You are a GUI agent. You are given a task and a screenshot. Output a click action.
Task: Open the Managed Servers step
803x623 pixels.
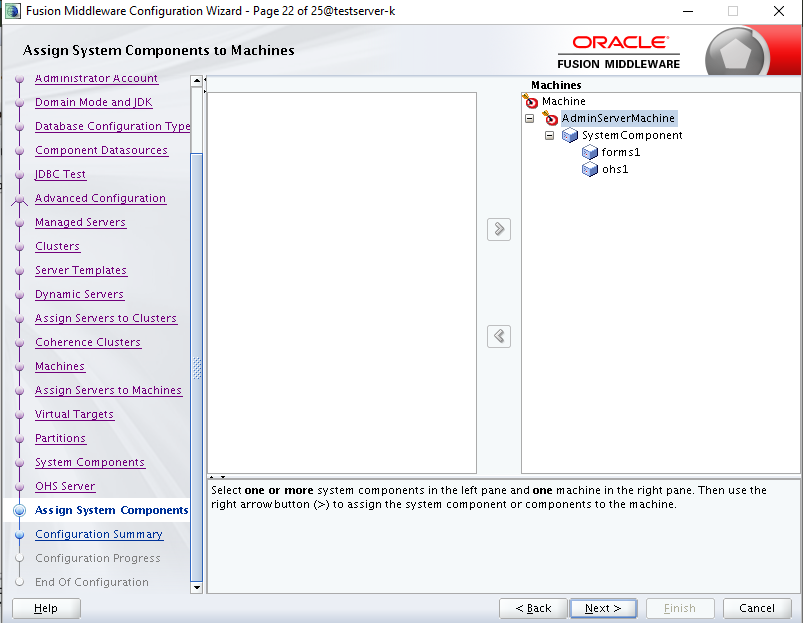(x=80, y=223)
